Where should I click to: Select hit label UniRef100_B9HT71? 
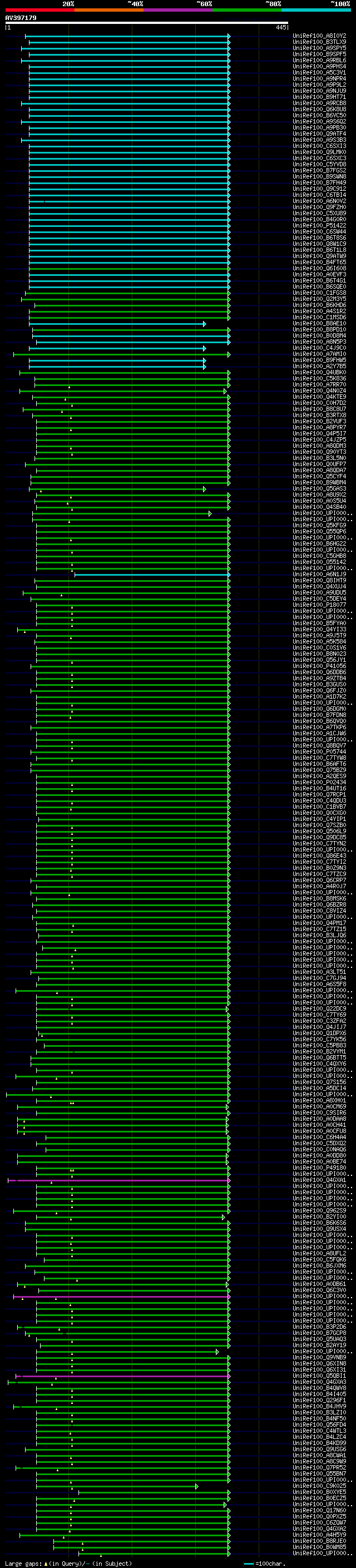pyautogui.click(x=319, y=97)
